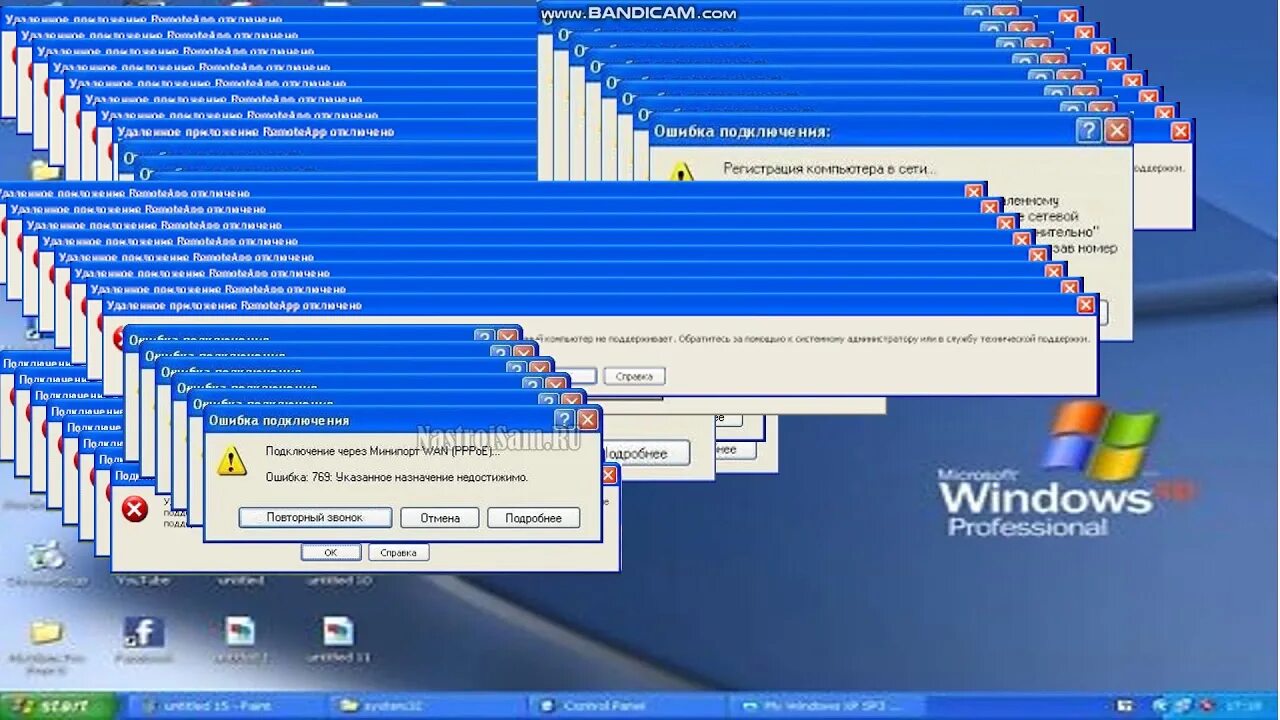Click the yellow warning icon in error 769 dialog
1280x720 pixels.
click(x=232, y=461)
